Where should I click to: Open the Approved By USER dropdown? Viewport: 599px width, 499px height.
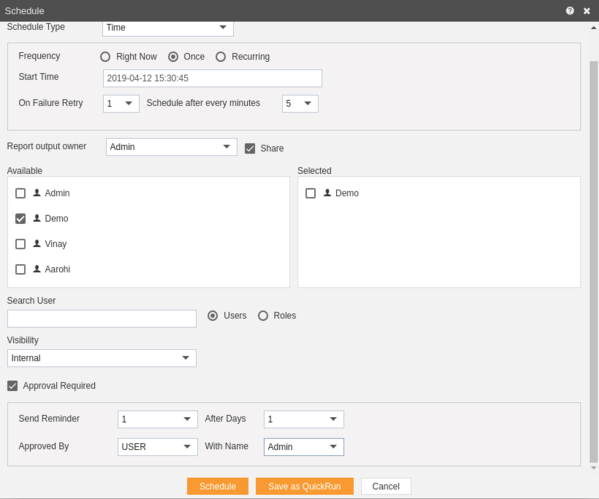[157, 447]
